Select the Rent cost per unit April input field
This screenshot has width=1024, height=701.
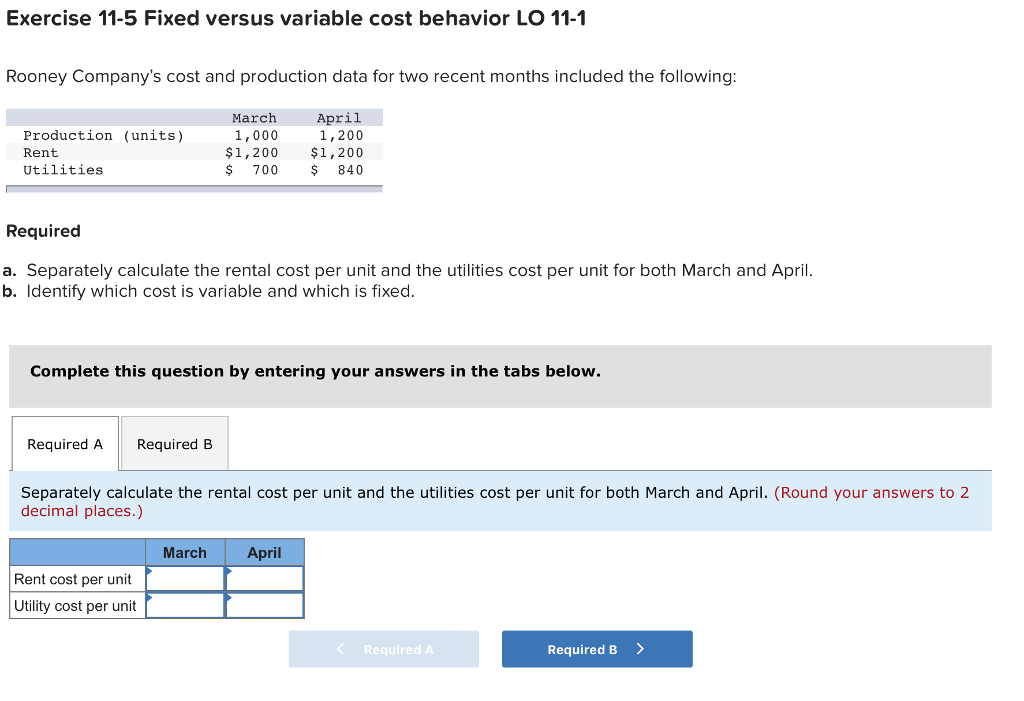pyautogui.click(x=265, y=578)
